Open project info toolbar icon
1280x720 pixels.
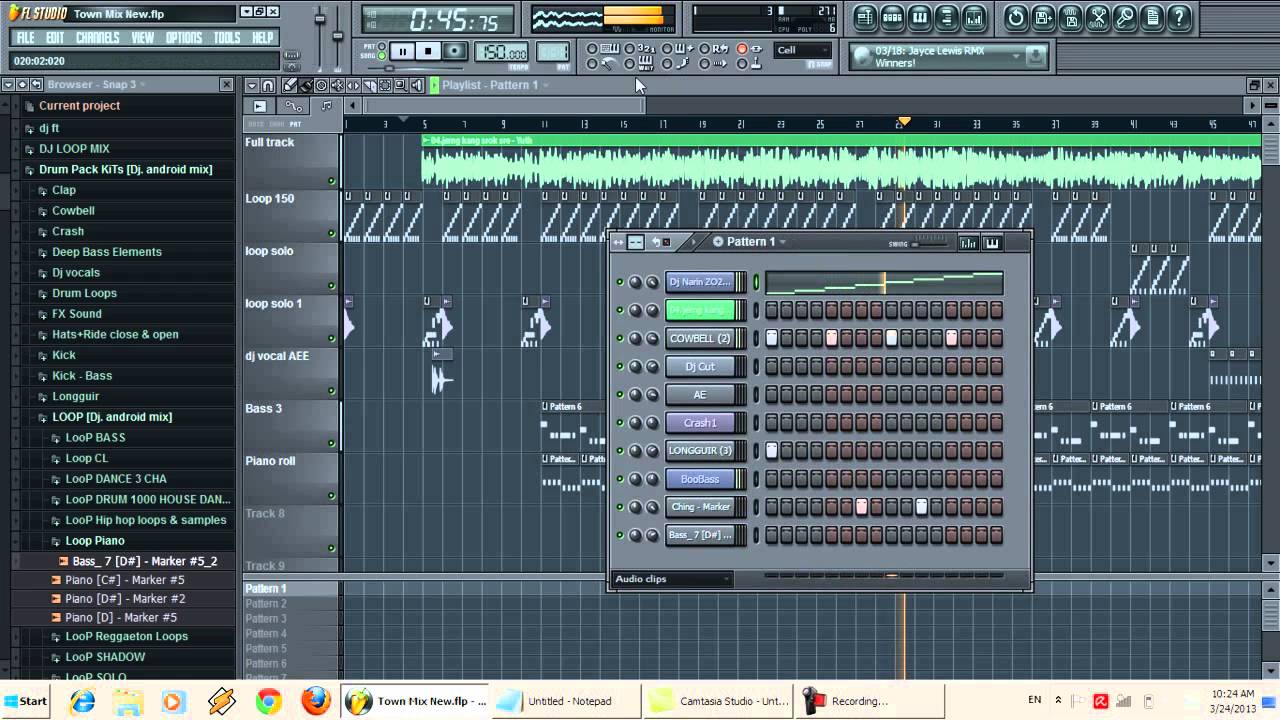point(1152,17)
